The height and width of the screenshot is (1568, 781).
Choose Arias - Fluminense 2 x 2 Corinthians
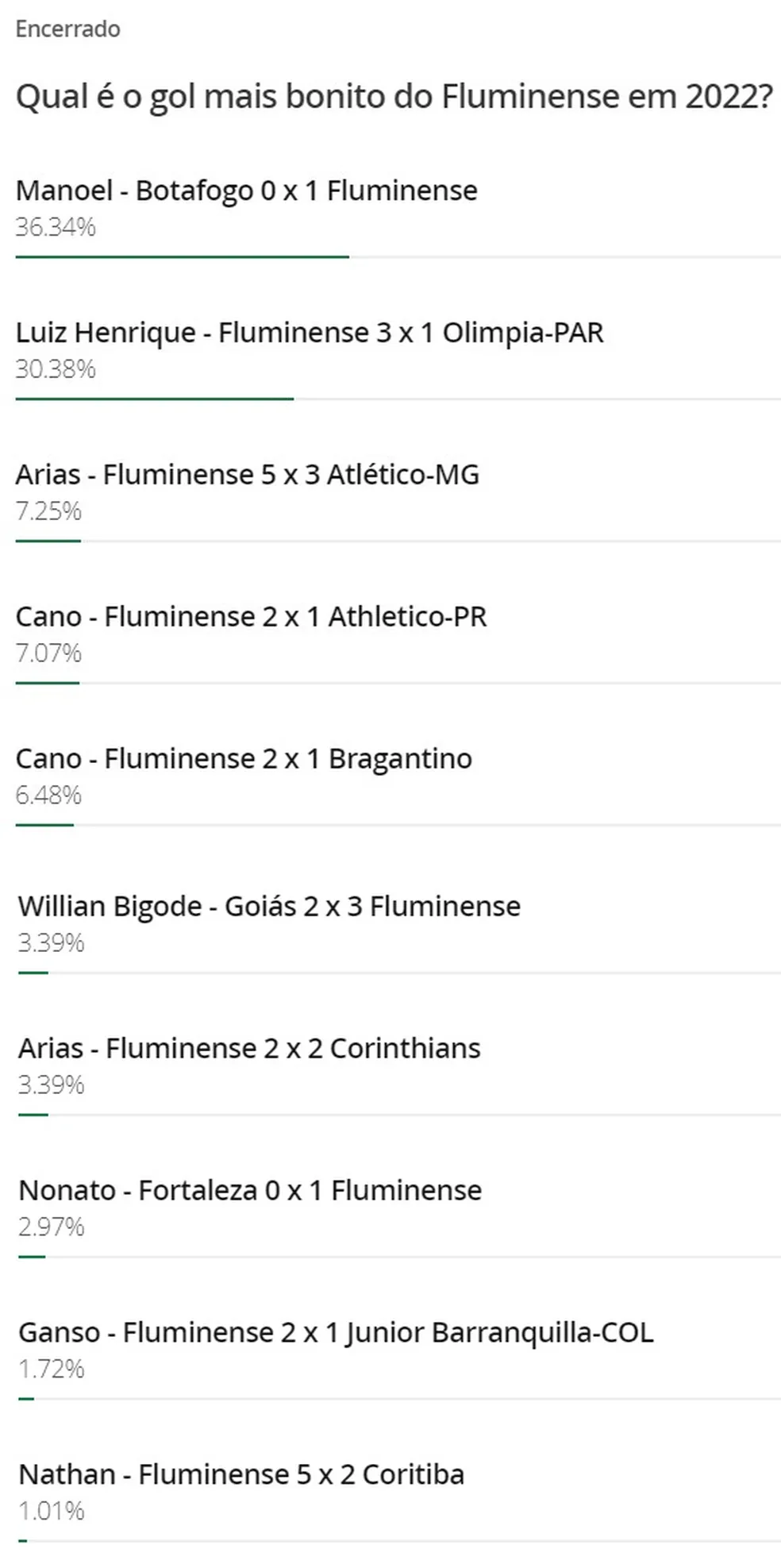[249, 1049]
